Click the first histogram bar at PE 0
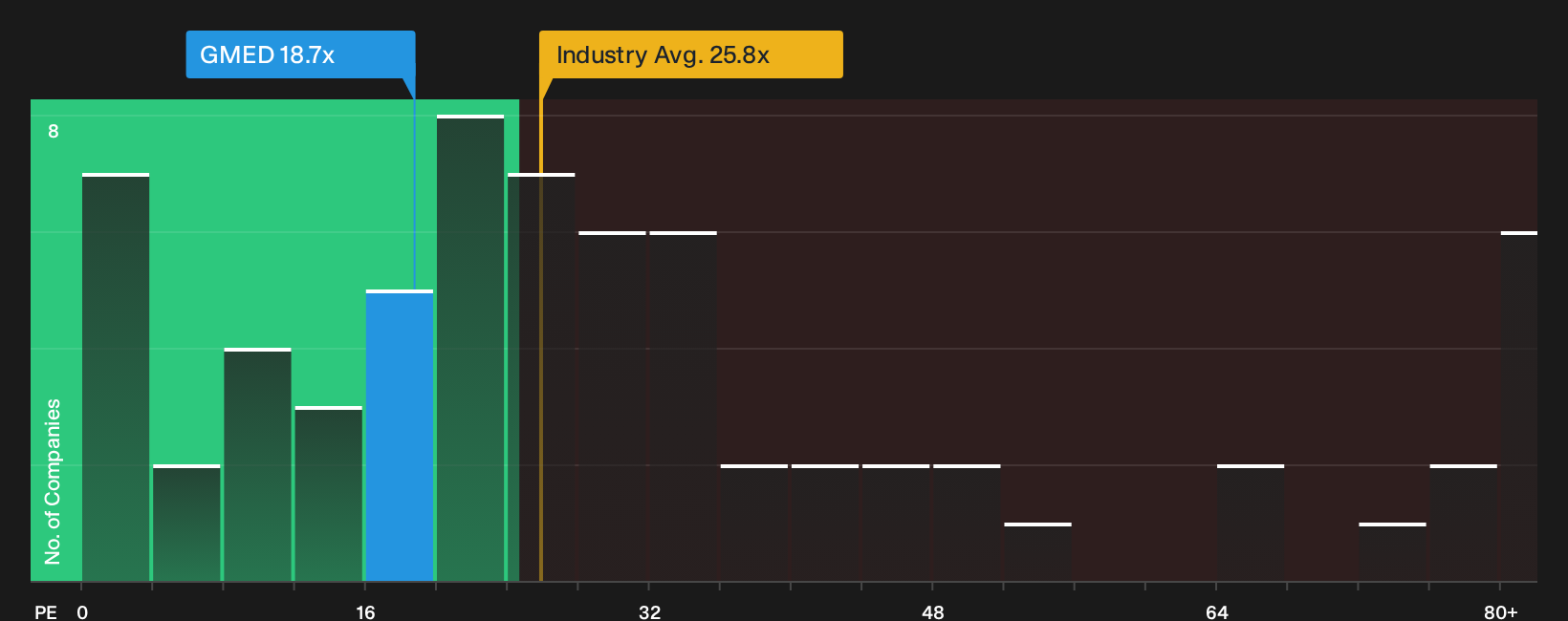Screen dimensions: 1568x621 click(116, 377)
